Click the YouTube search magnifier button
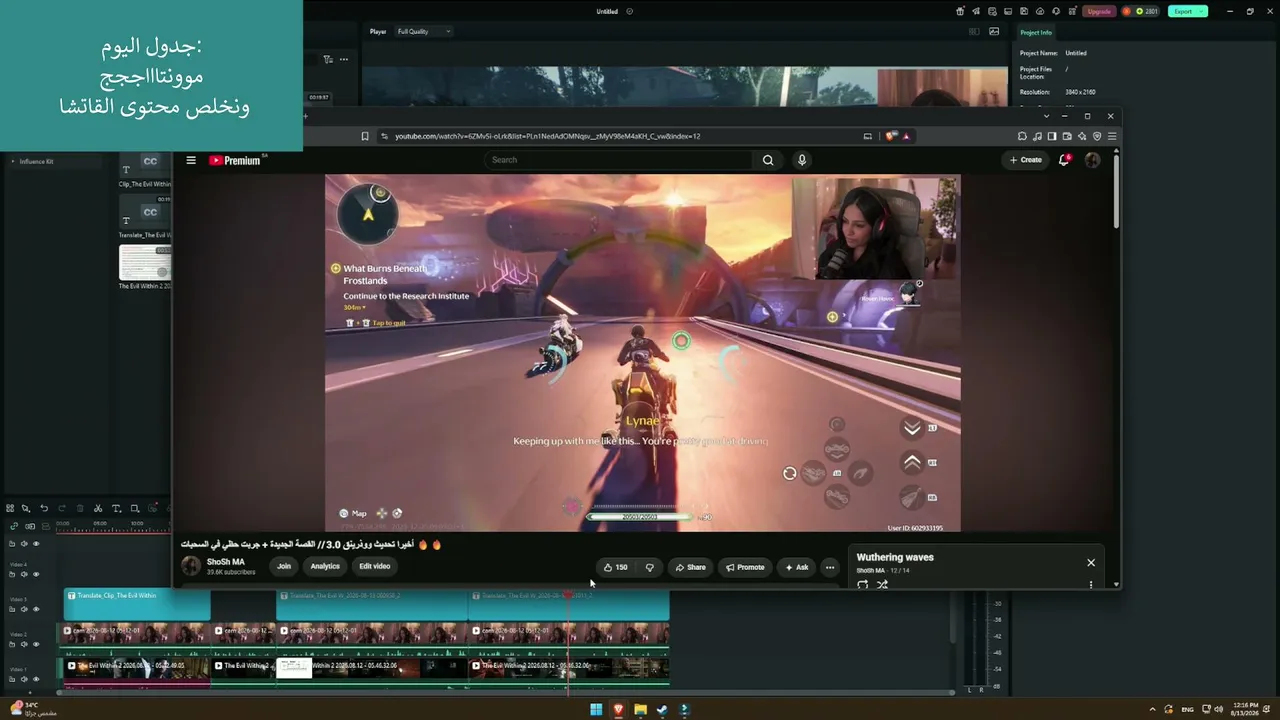Image resolution: width=1280 pixels, height=720 pixels. pyautogui.click(x=768, y=160)
